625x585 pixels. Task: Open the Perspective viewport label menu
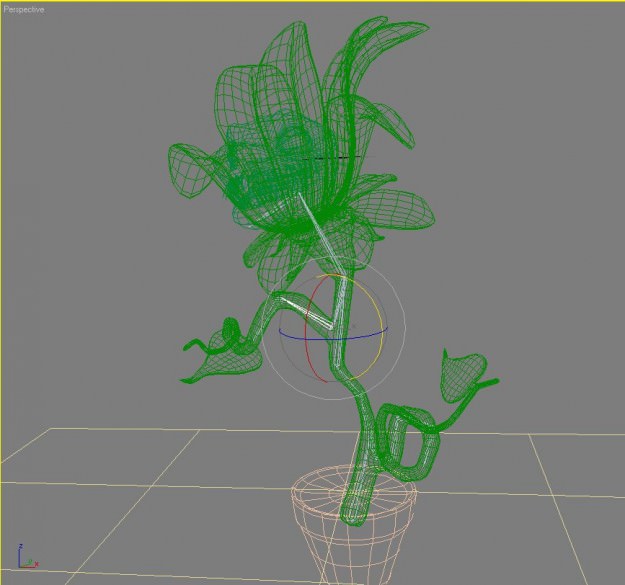24,10
